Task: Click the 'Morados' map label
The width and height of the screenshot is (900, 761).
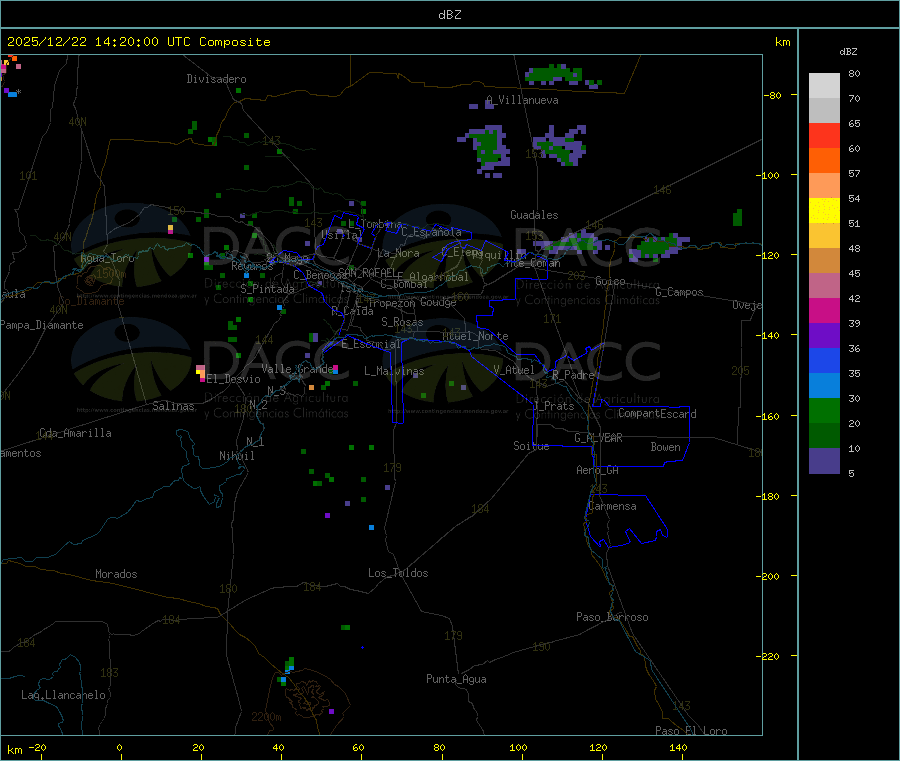Action: pyautogui.click(x=117, y=574)
